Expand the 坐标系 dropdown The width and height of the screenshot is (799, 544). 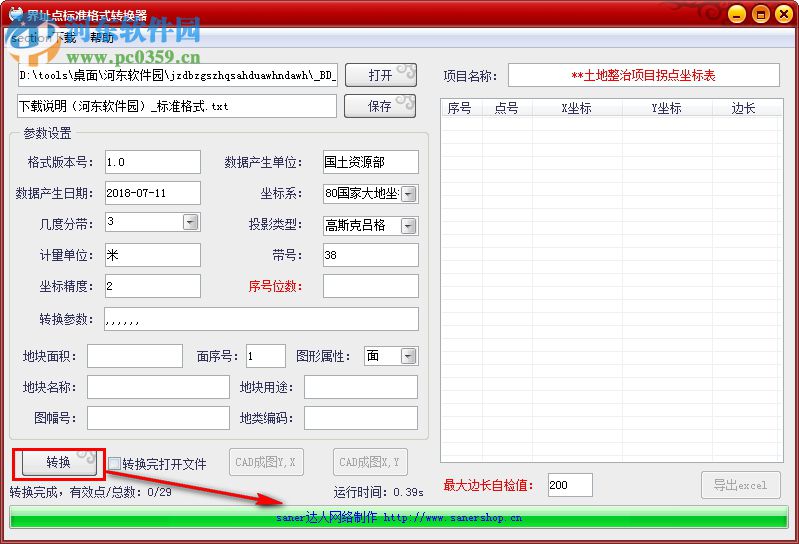pyautogui.click(x=409, y=194)
